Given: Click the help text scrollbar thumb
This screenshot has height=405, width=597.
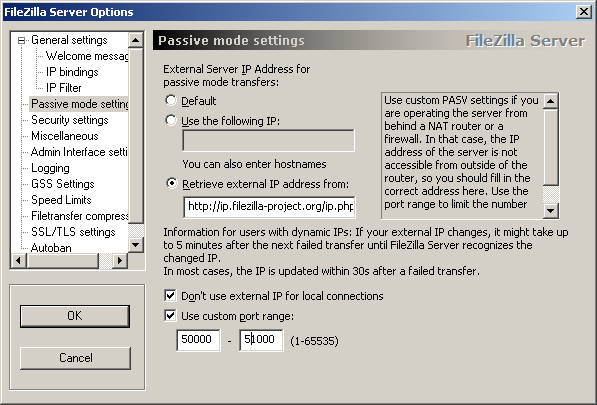Looking at the screenshot, I should (551, 147).
